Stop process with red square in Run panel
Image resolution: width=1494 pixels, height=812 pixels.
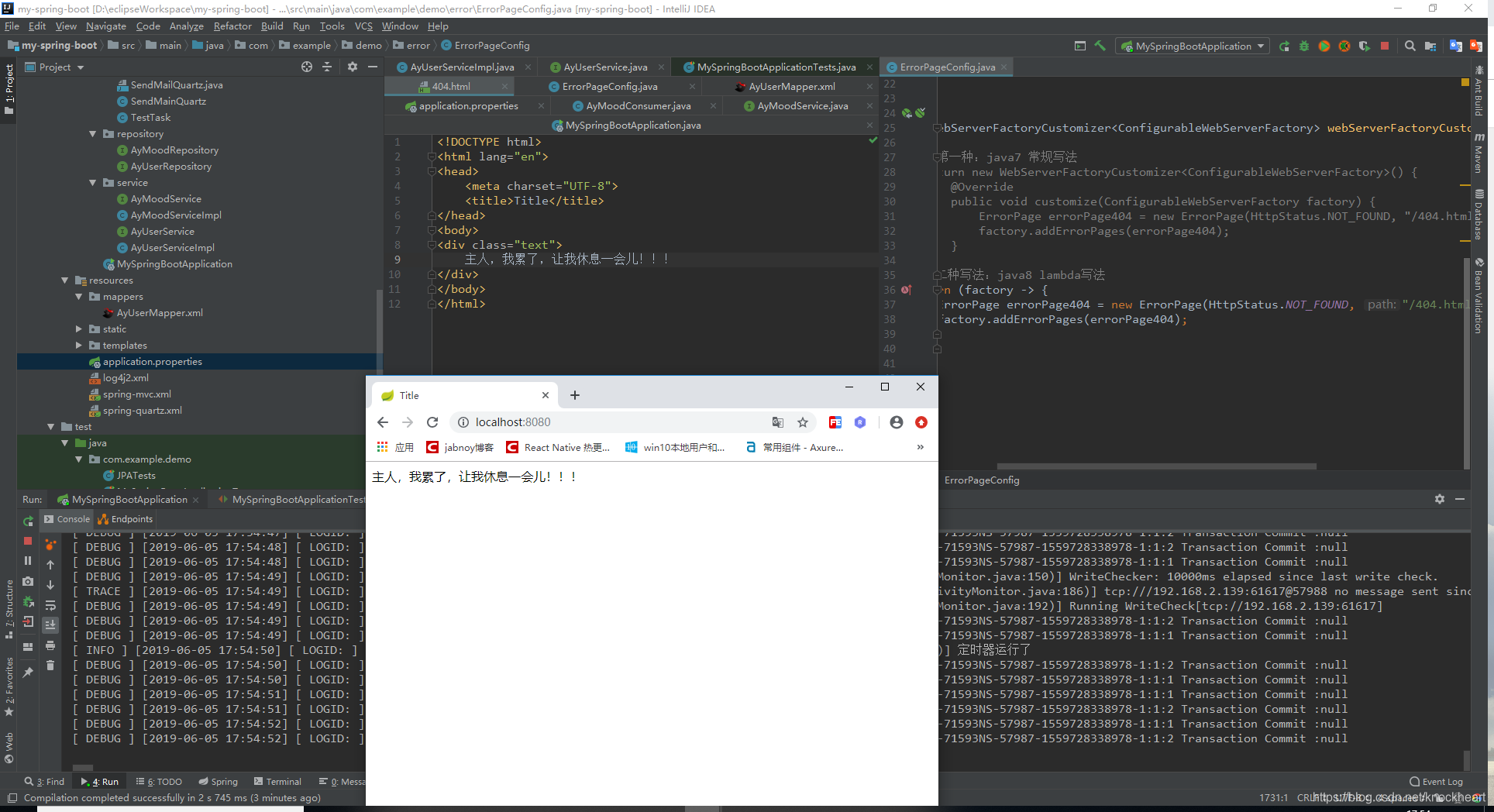28,541
